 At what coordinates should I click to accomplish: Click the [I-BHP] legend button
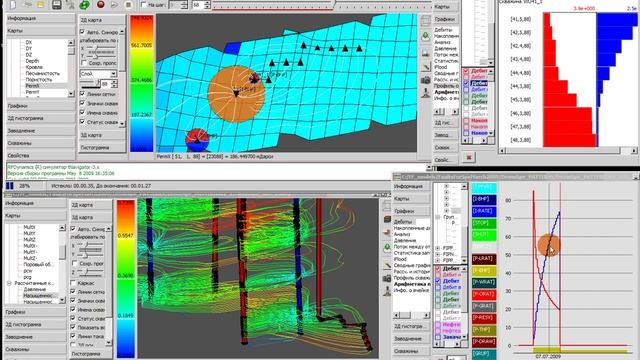pyautogui.click(x=484, y=199)
